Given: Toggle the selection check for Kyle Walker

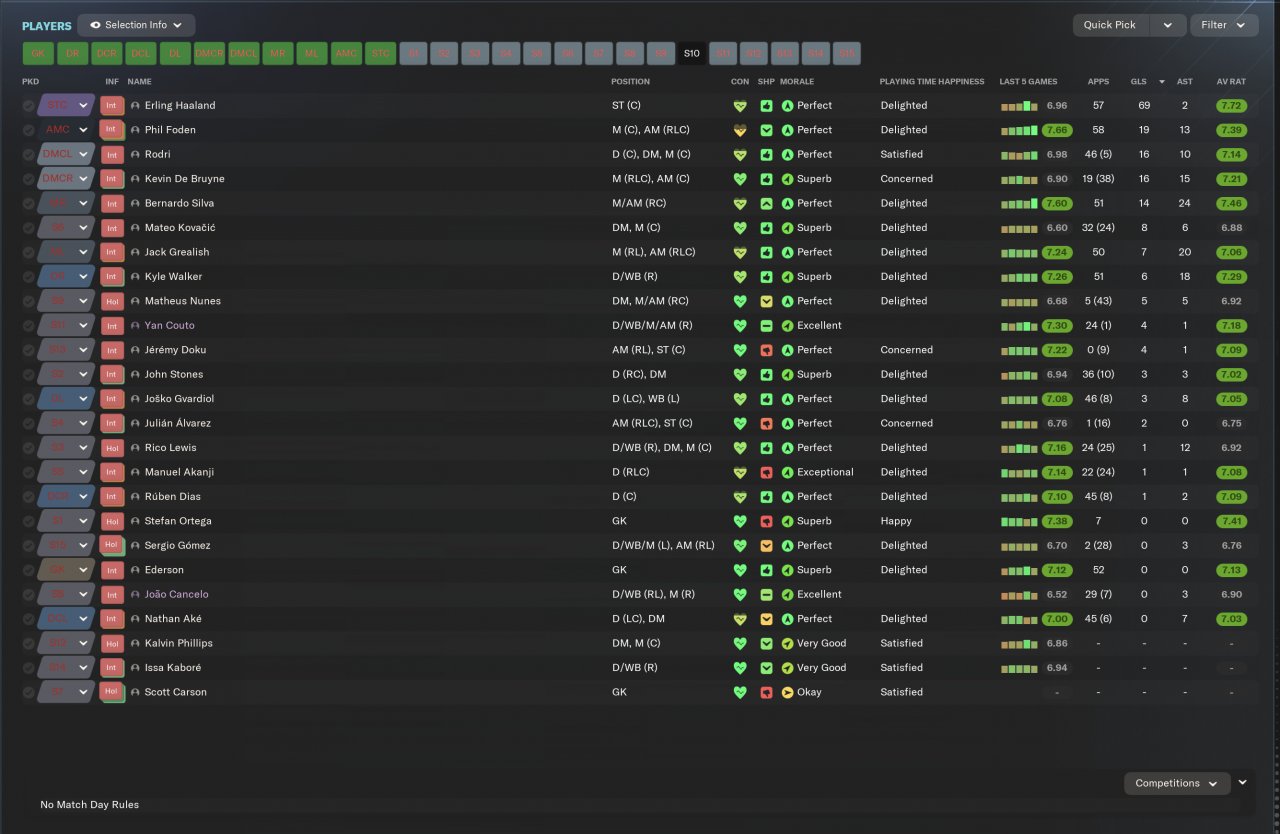Looking at the screenshot, I should [28, 276].
